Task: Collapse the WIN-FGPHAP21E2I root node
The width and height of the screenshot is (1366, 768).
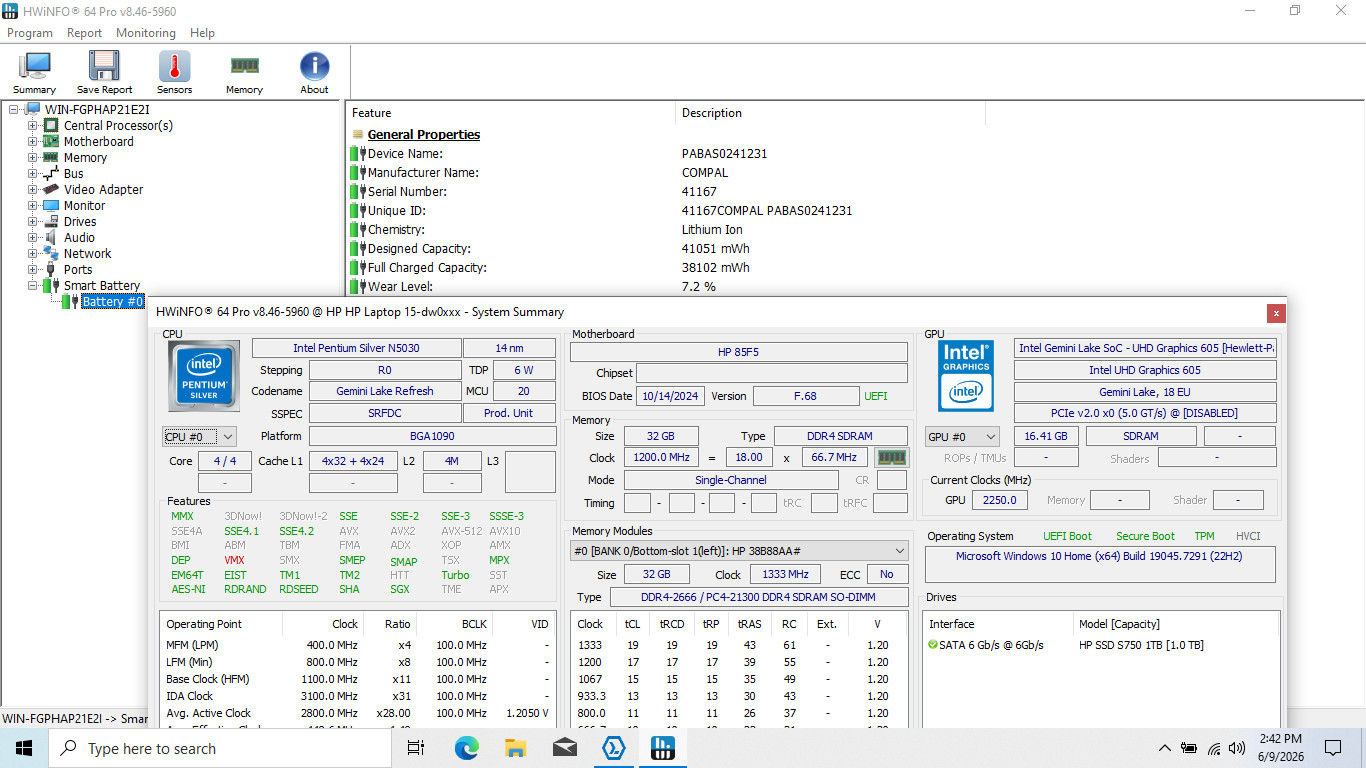Action: tap(14, 109)
